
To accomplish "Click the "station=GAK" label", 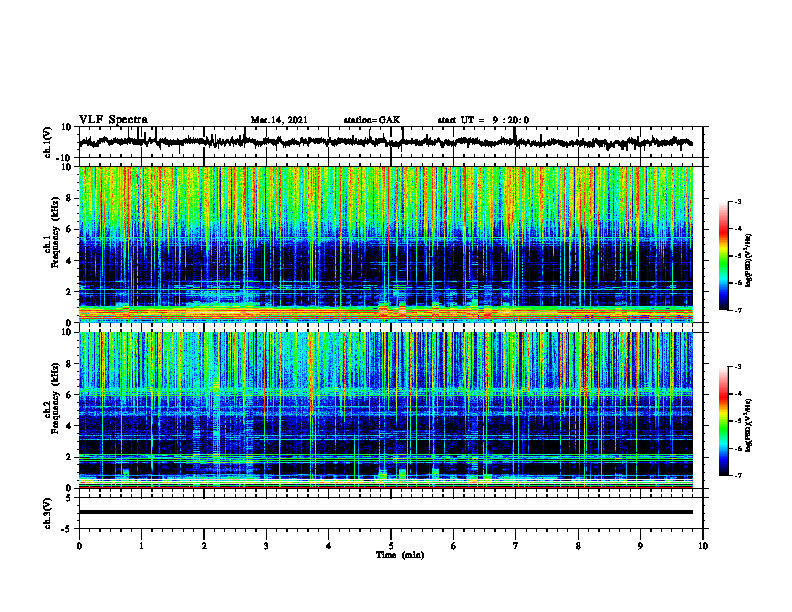I will 372,120.
